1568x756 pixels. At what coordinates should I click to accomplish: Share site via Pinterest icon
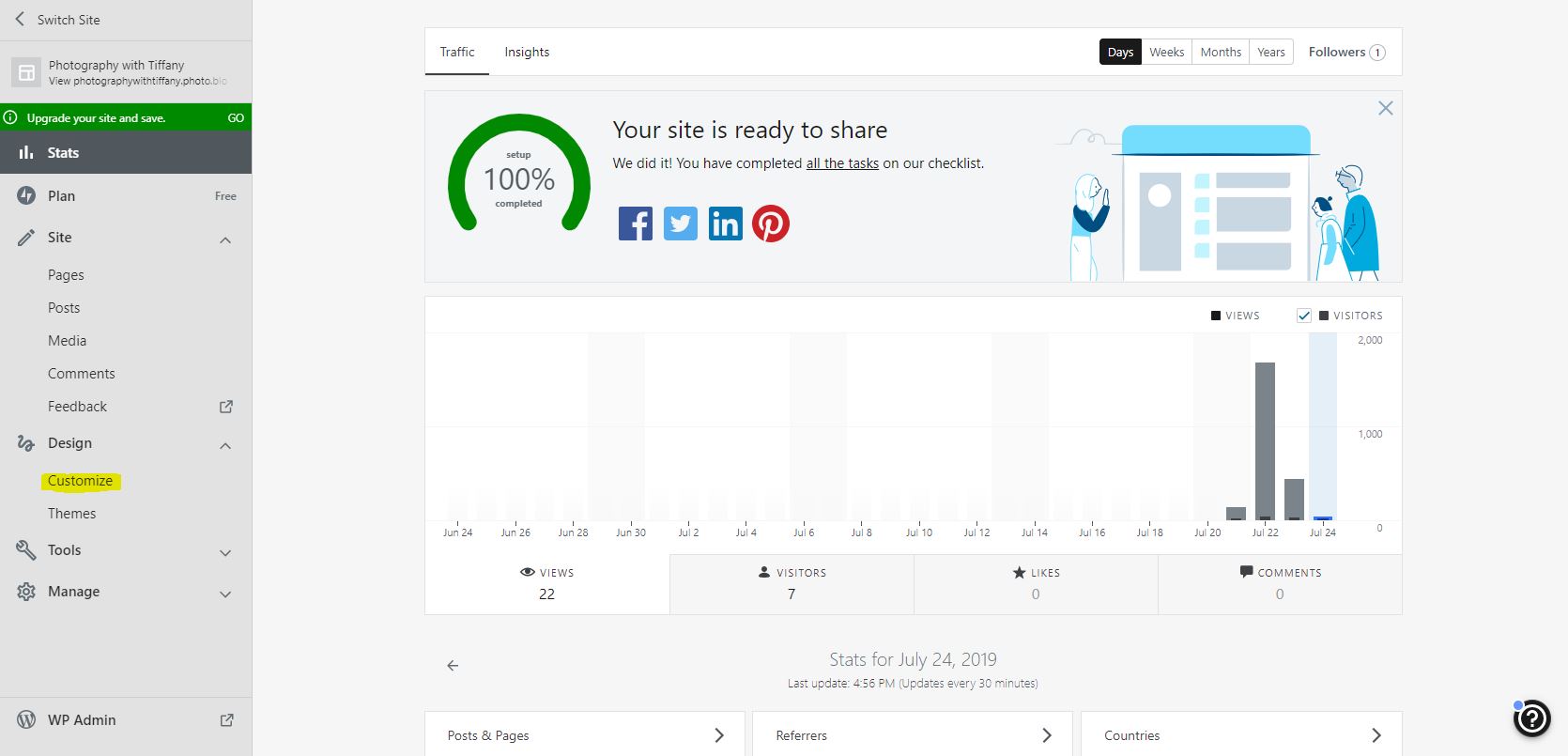coord(770,224)
